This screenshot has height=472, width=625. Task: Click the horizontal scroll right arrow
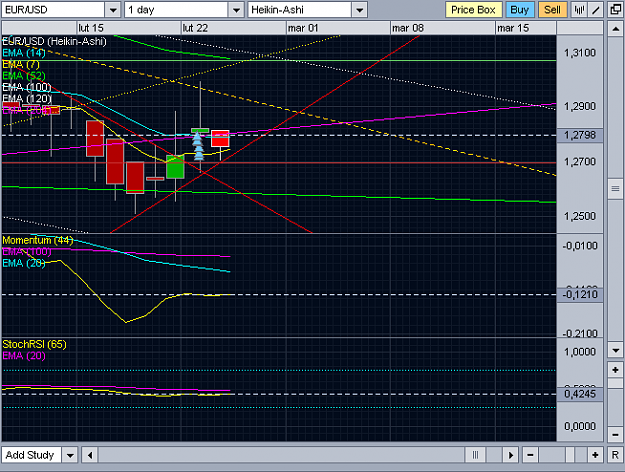(511, 455)
